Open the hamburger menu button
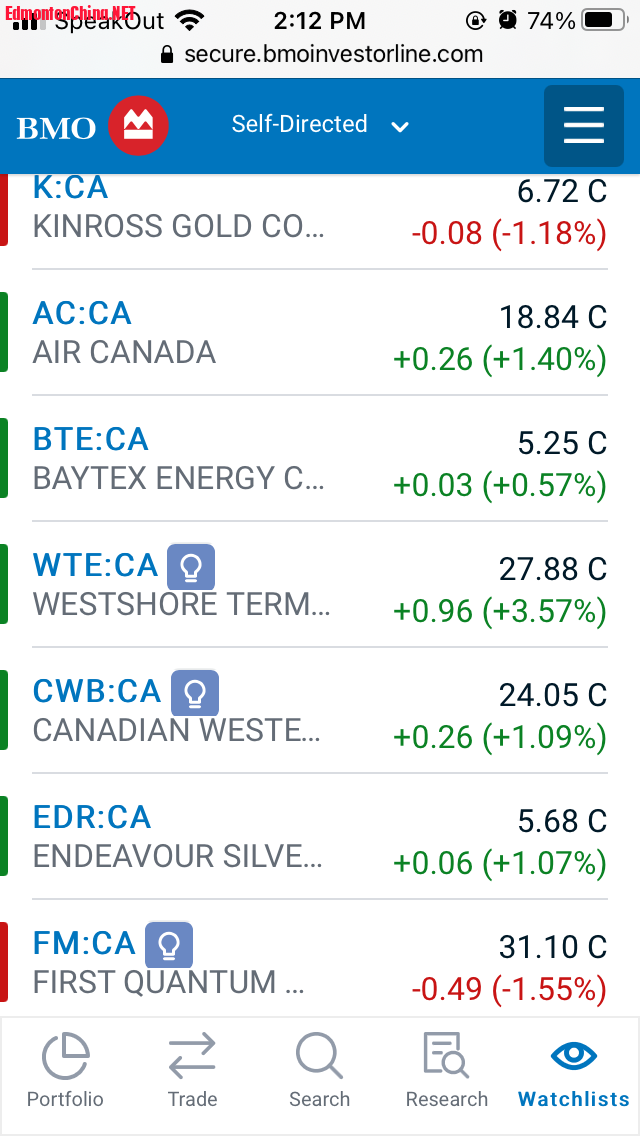Screen dimensions: 640x1136 coord(584,126)
